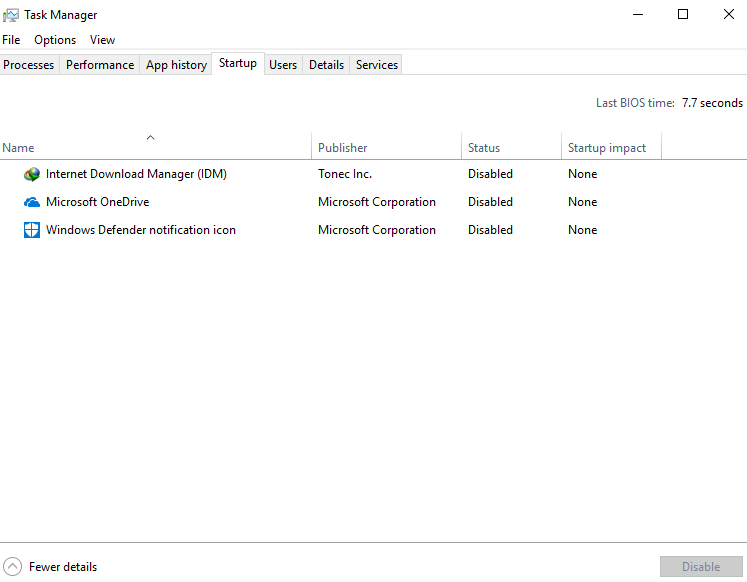The width and height of the screenshot is (747, 582).
Task: Click None impact for Microsoft OneDrive
Action: coord(582,202)
